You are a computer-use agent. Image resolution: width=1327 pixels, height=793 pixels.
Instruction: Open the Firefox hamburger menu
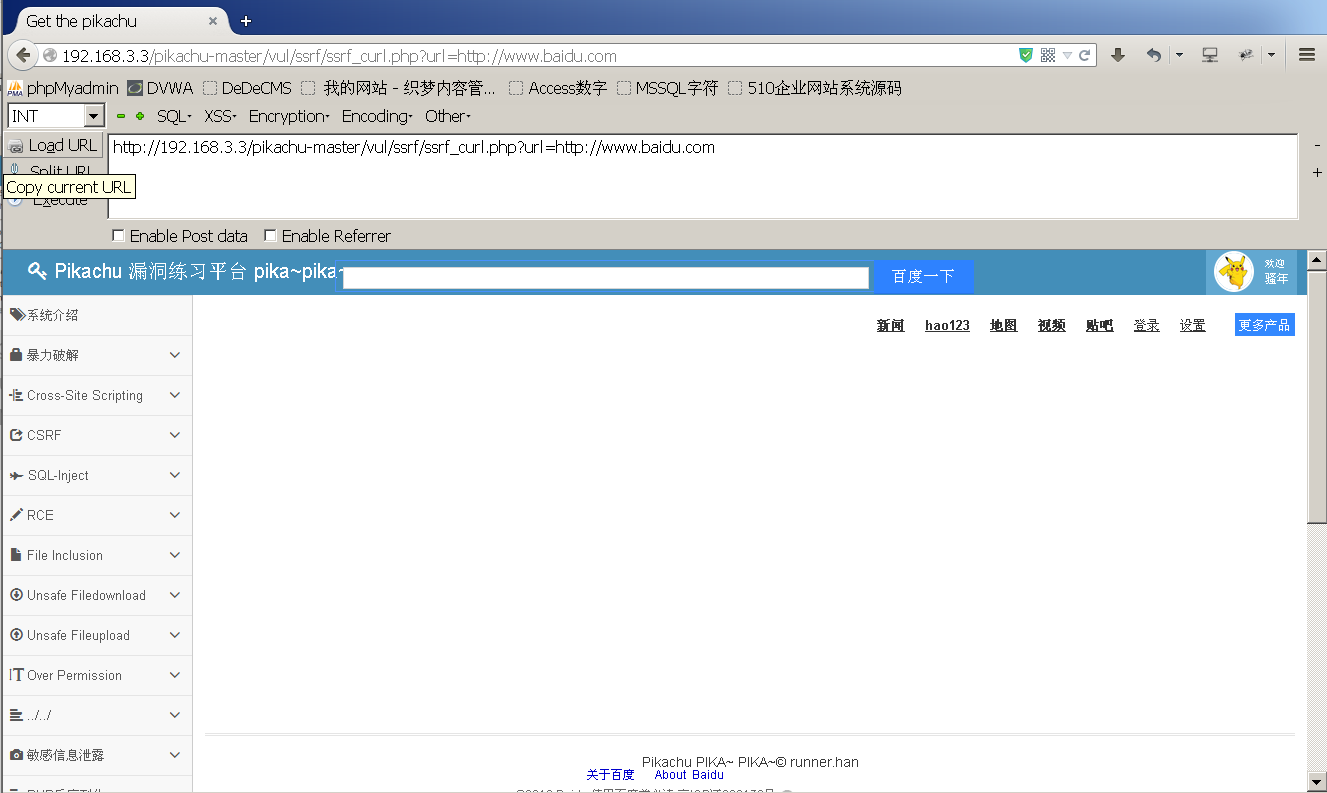1307,55
